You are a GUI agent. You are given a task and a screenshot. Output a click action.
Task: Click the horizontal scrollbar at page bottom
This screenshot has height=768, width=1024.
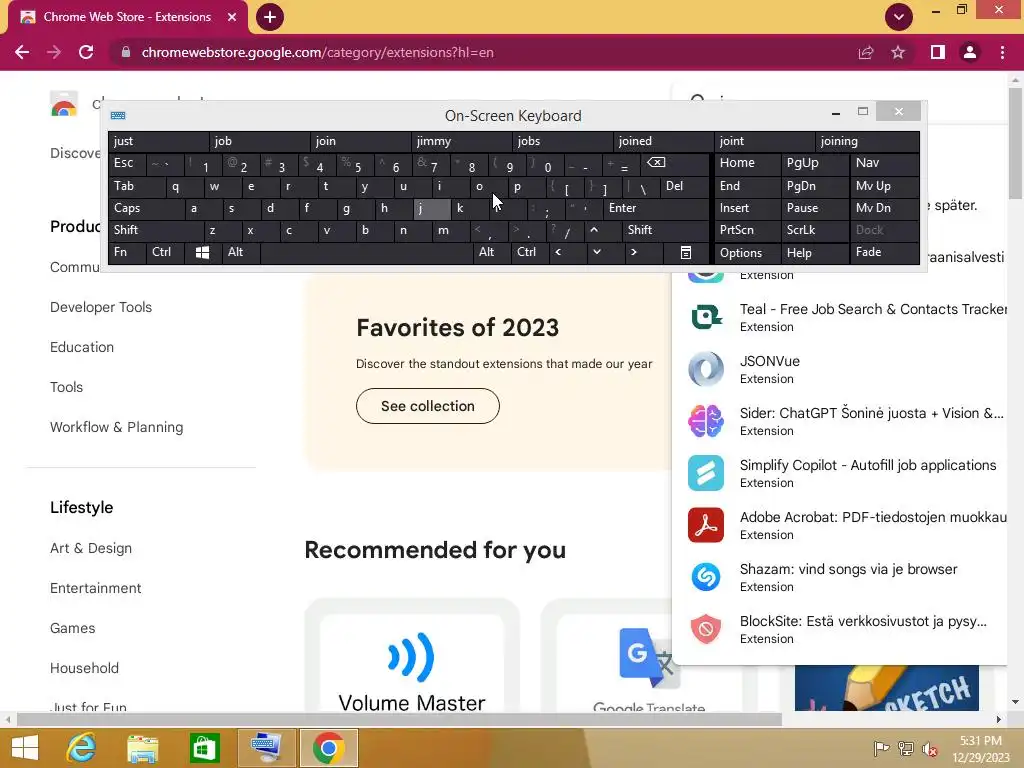(x=399, y=719)
